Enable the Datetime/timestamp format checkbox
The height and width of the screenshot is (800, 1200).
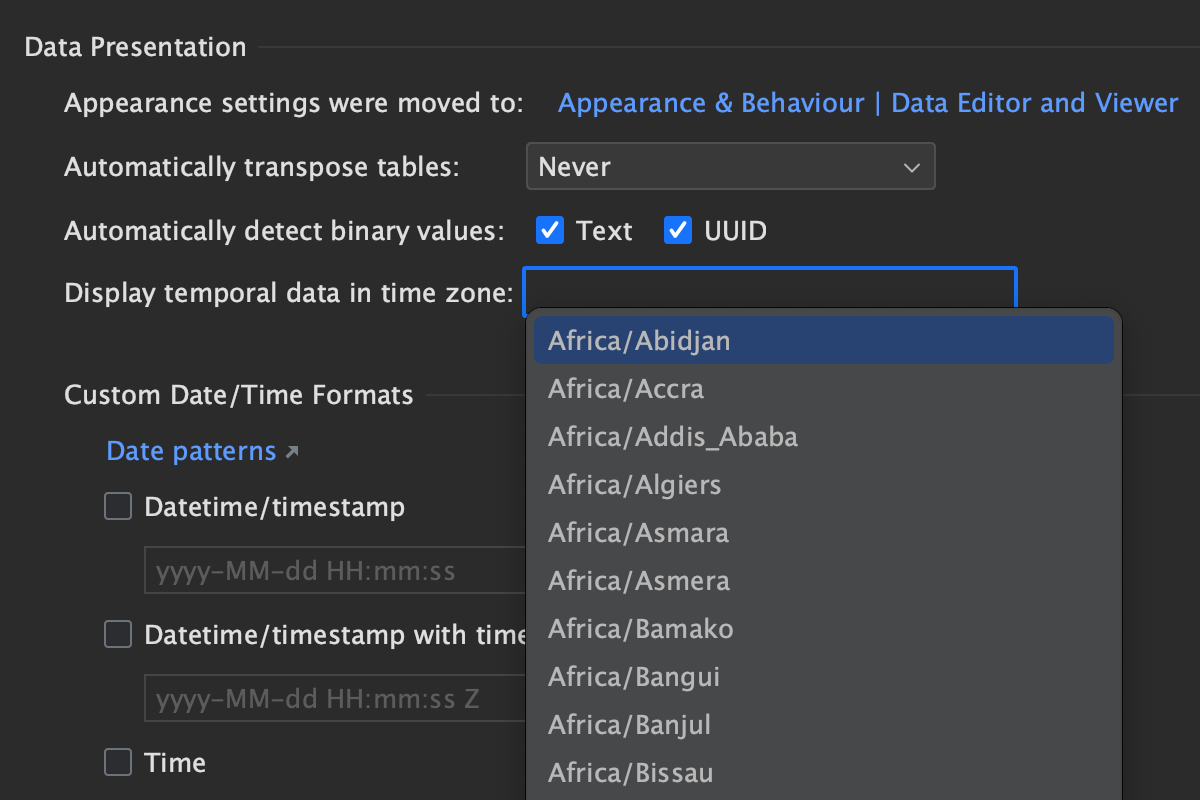(118, 507)
